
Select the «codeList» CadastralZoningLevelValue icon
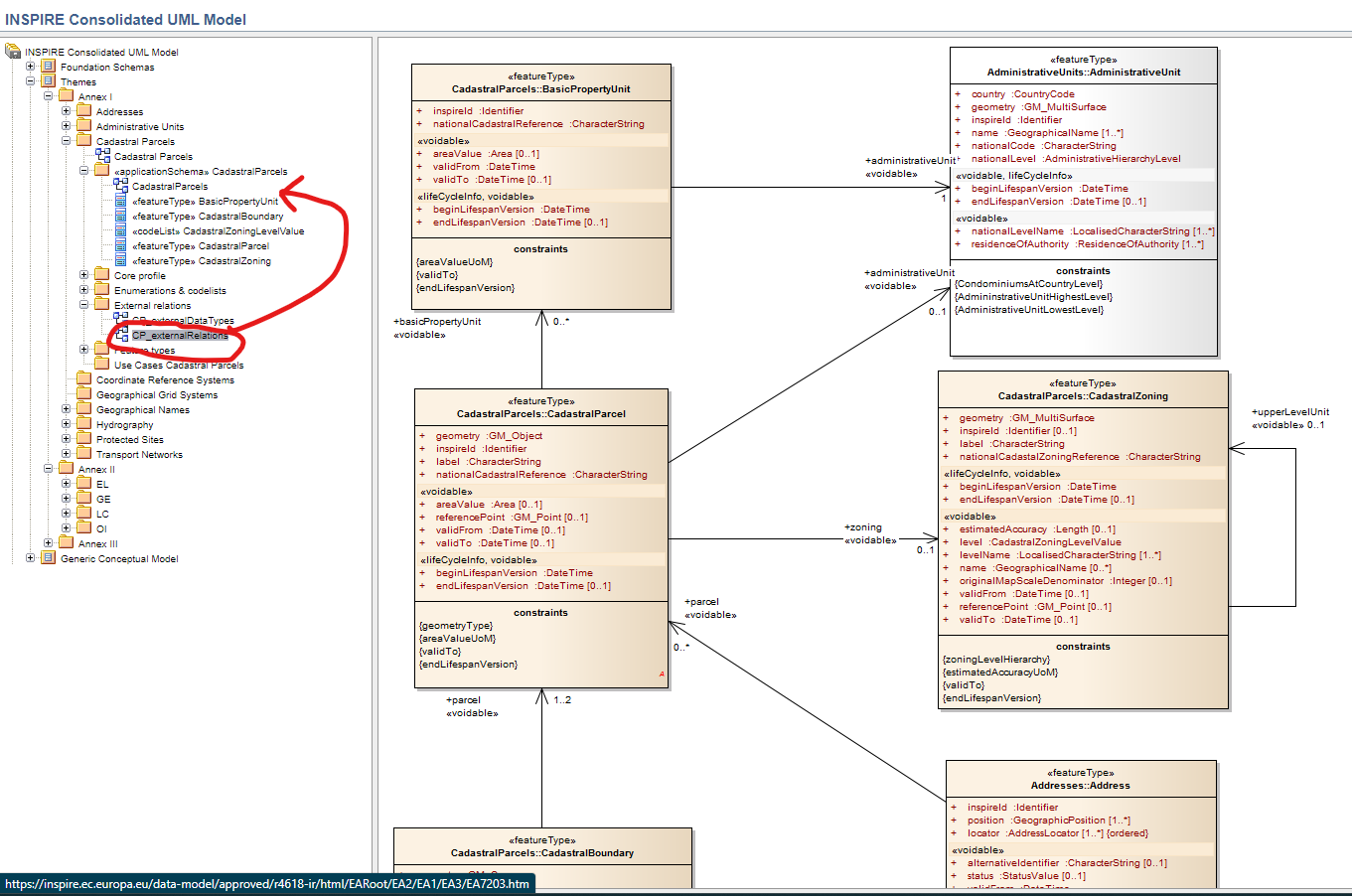[x=121, y=230]
